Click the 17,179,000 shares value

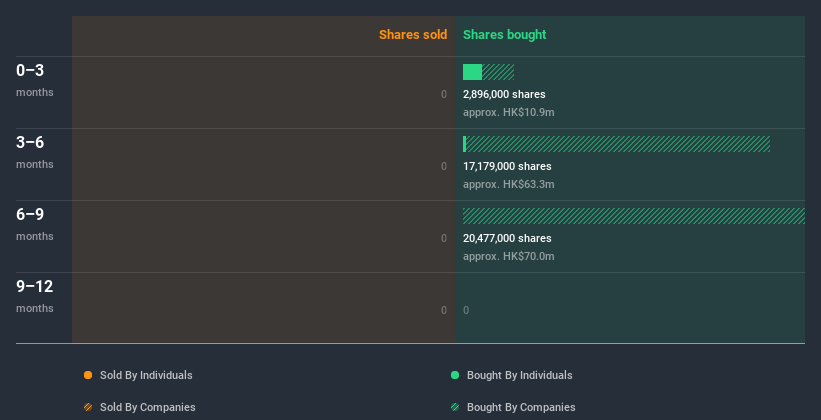coord(507,166)
